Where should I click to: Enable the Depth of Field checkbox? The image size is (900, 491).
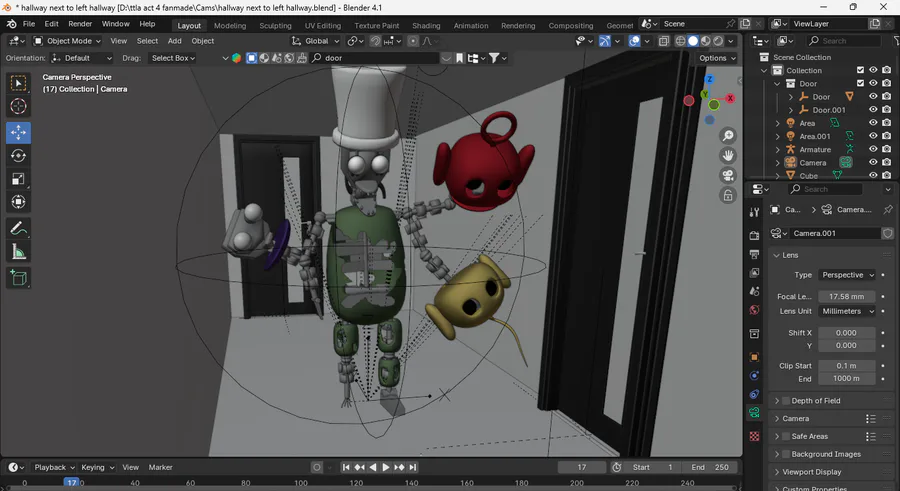786,401
